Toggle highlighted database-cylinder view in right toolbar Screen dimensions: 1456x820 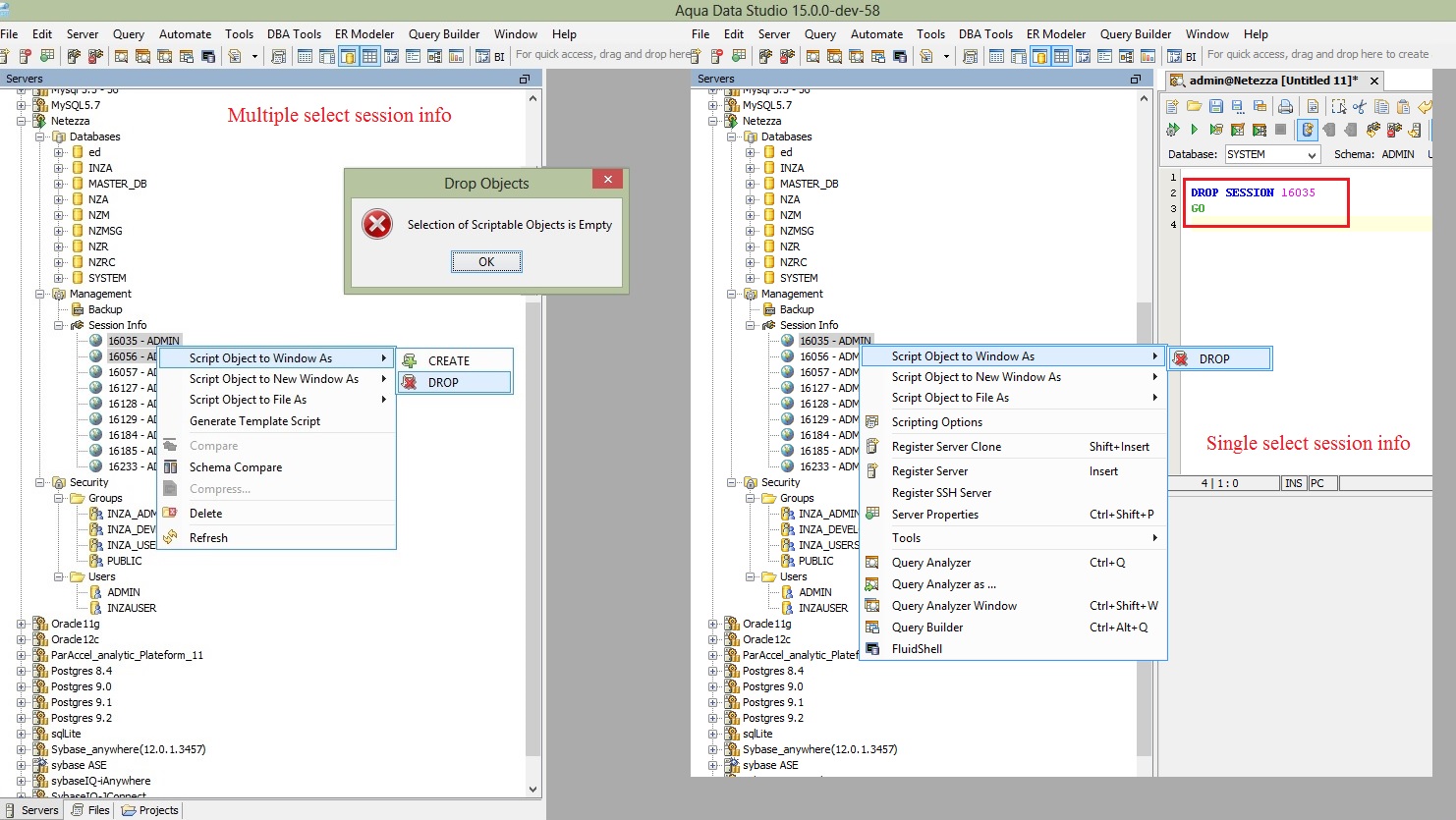coord(1039,56)
